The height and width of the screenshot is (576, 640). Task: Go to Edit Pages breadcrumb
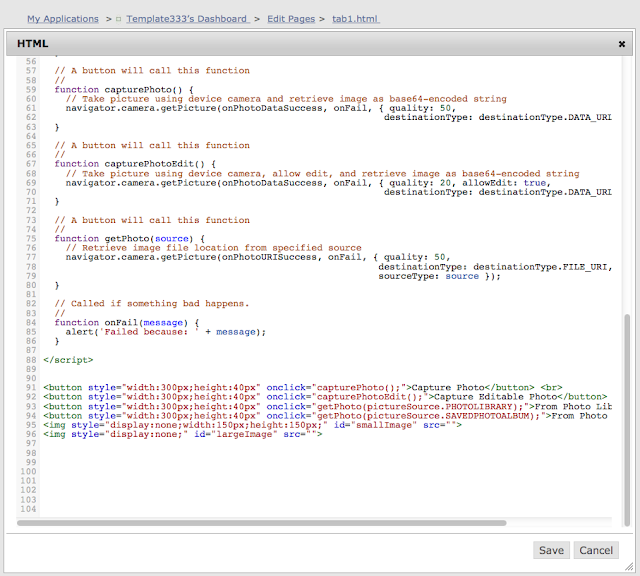(x=291, y=19)
